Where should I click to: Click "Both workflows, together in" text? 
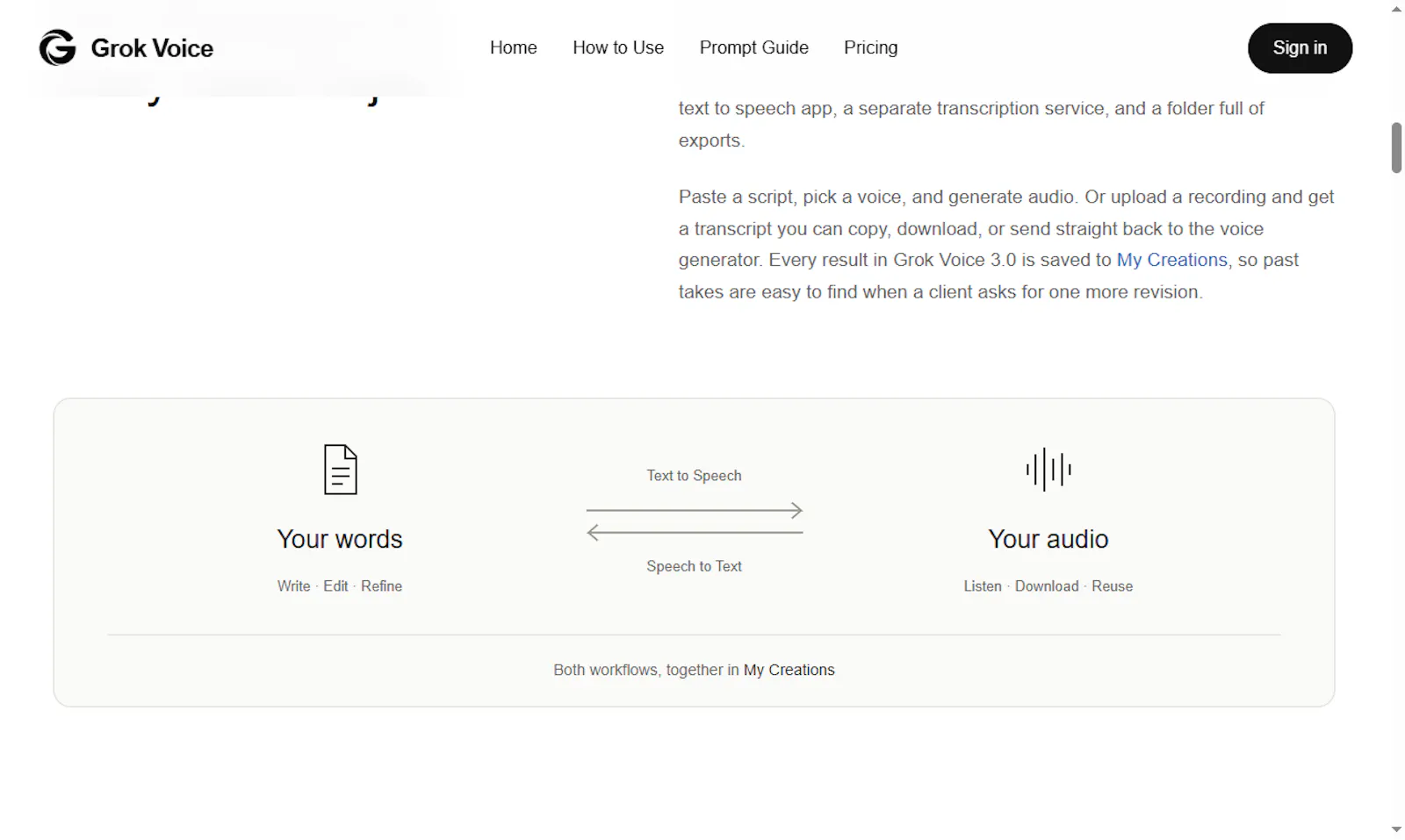tap(646, 670)
